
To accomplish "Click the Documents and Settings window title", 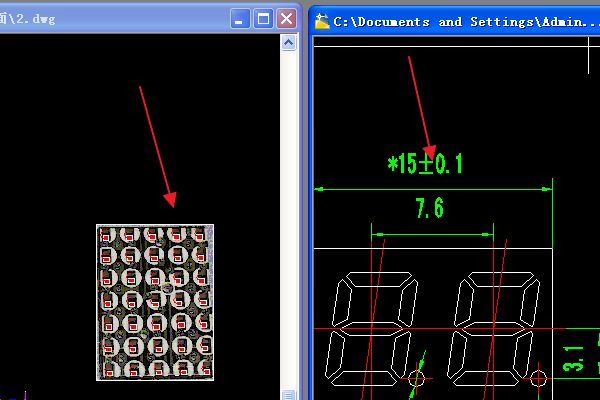I will click(466, 22).
